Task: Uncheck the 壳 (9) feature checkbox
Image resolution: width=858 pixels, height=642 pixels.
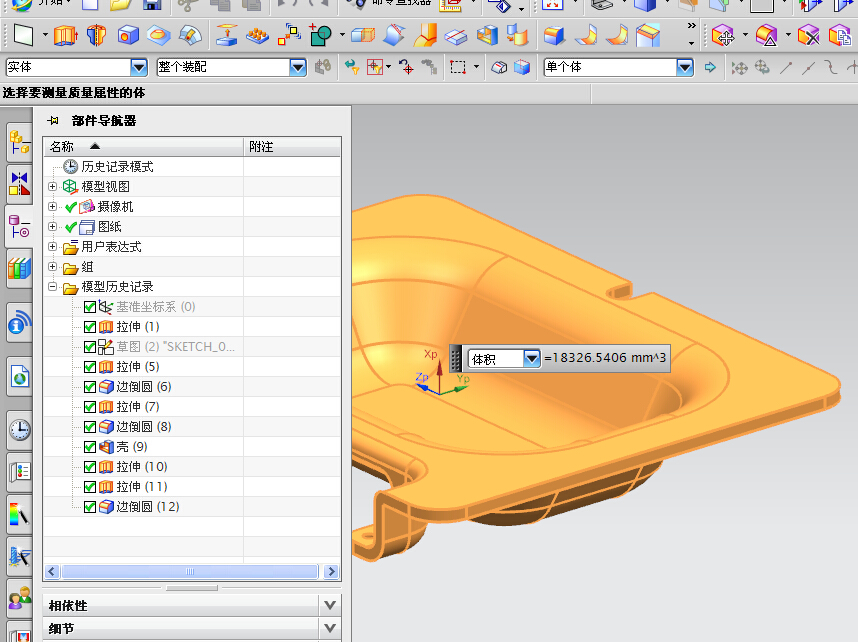Action: coord(90,447)
